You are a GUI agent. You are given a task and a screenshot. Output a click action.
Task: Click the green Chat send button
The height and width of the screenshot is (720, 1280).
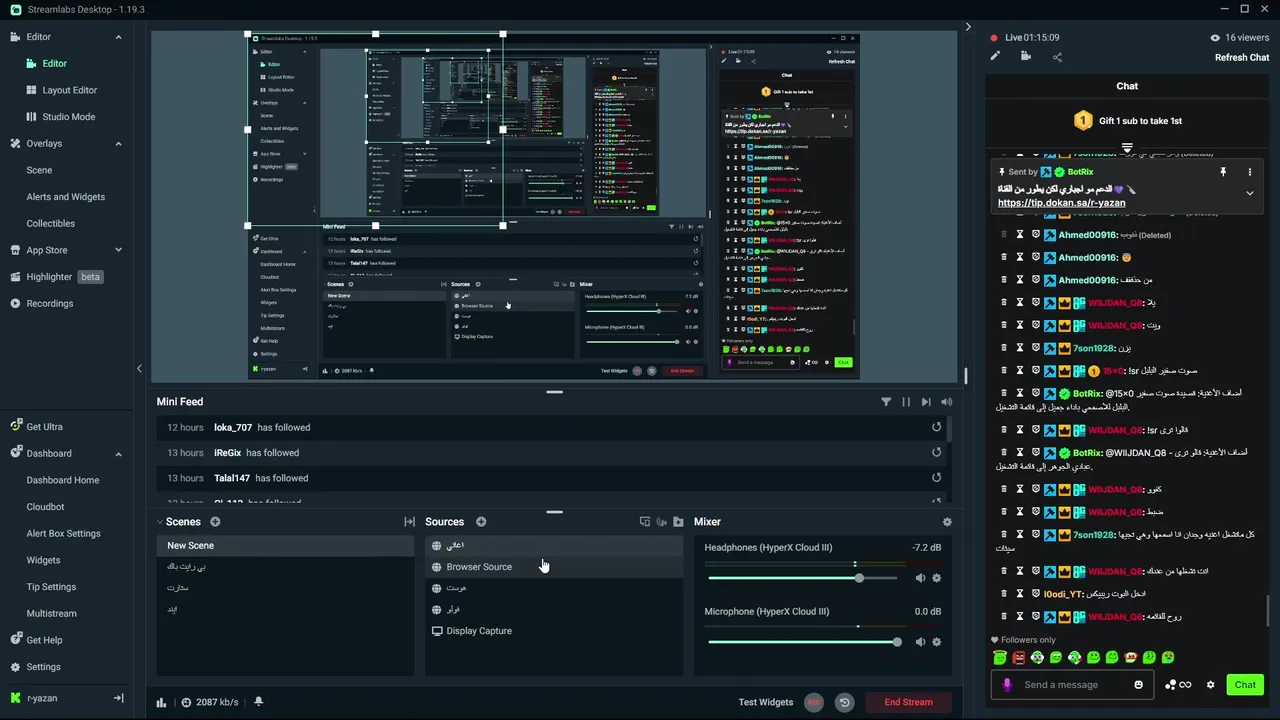click(x=1245, y=685)
